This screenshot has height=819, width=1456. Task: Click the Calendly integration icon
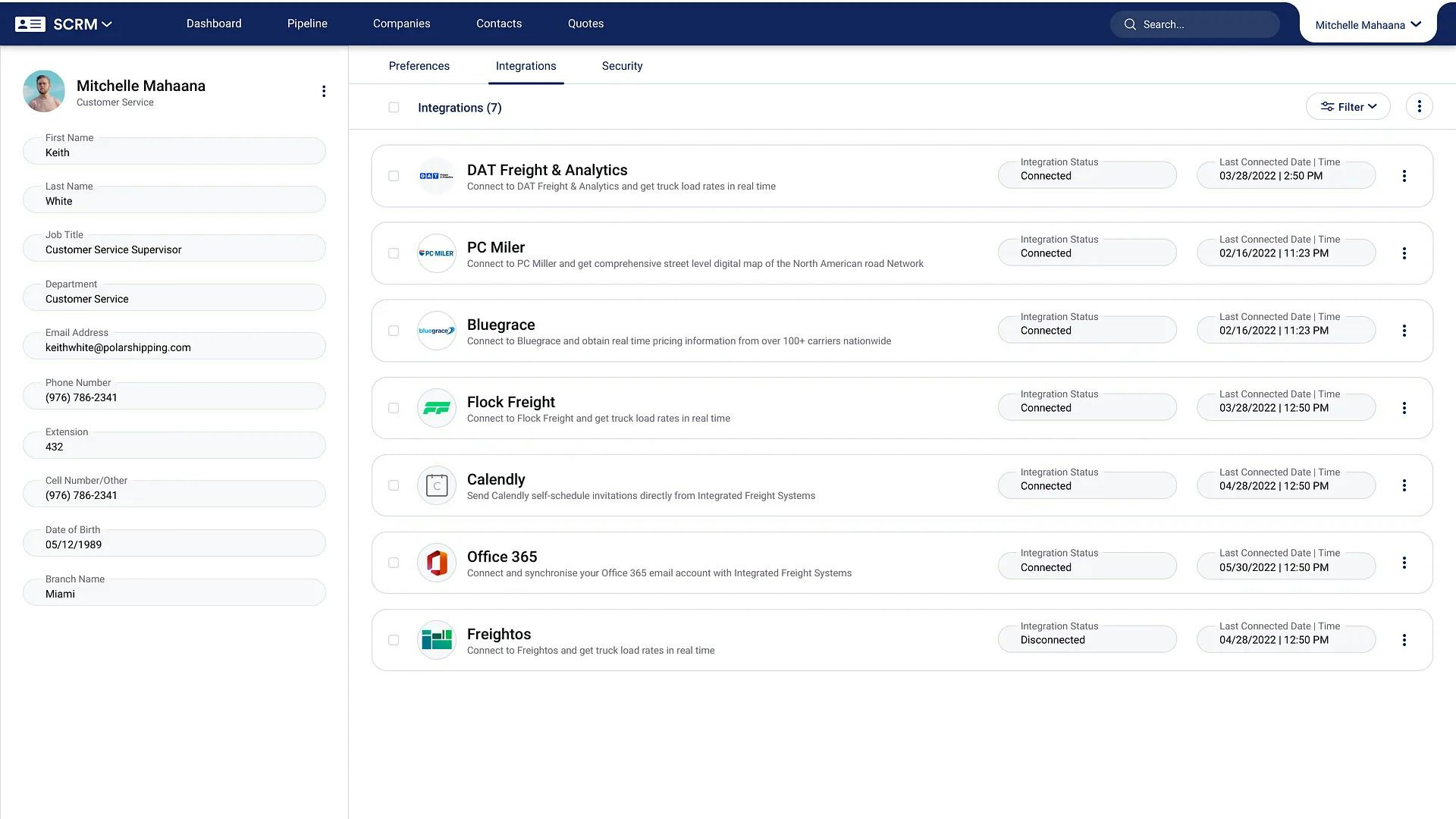click(436, 485)
